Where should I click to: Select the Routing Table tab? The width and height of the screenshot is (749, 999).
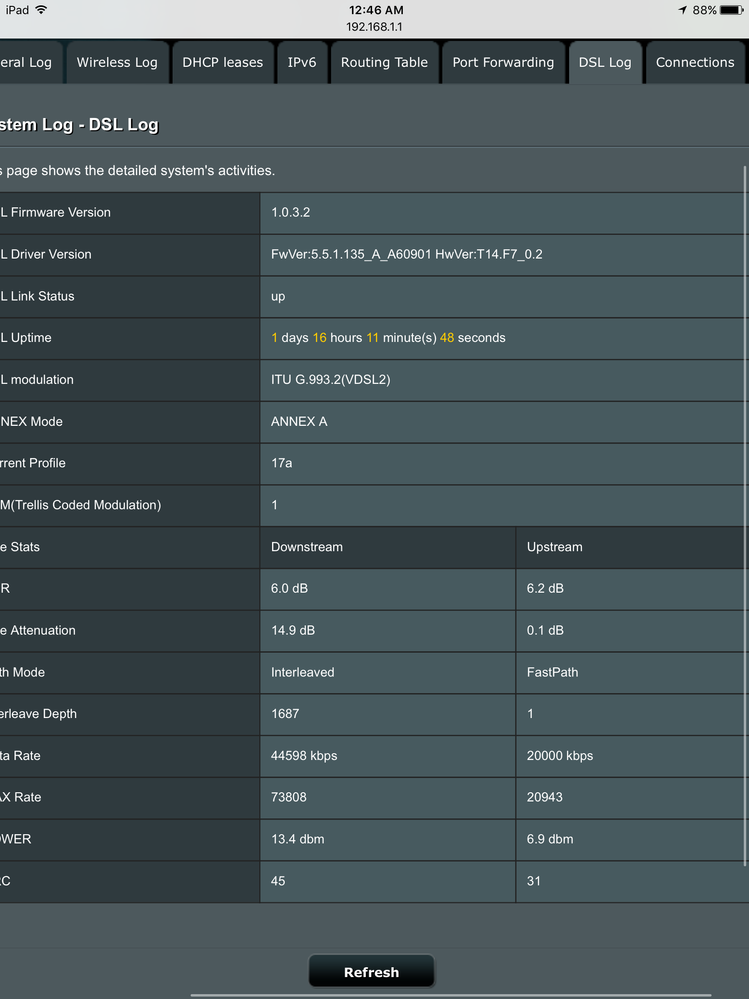[x=384, y=62]
